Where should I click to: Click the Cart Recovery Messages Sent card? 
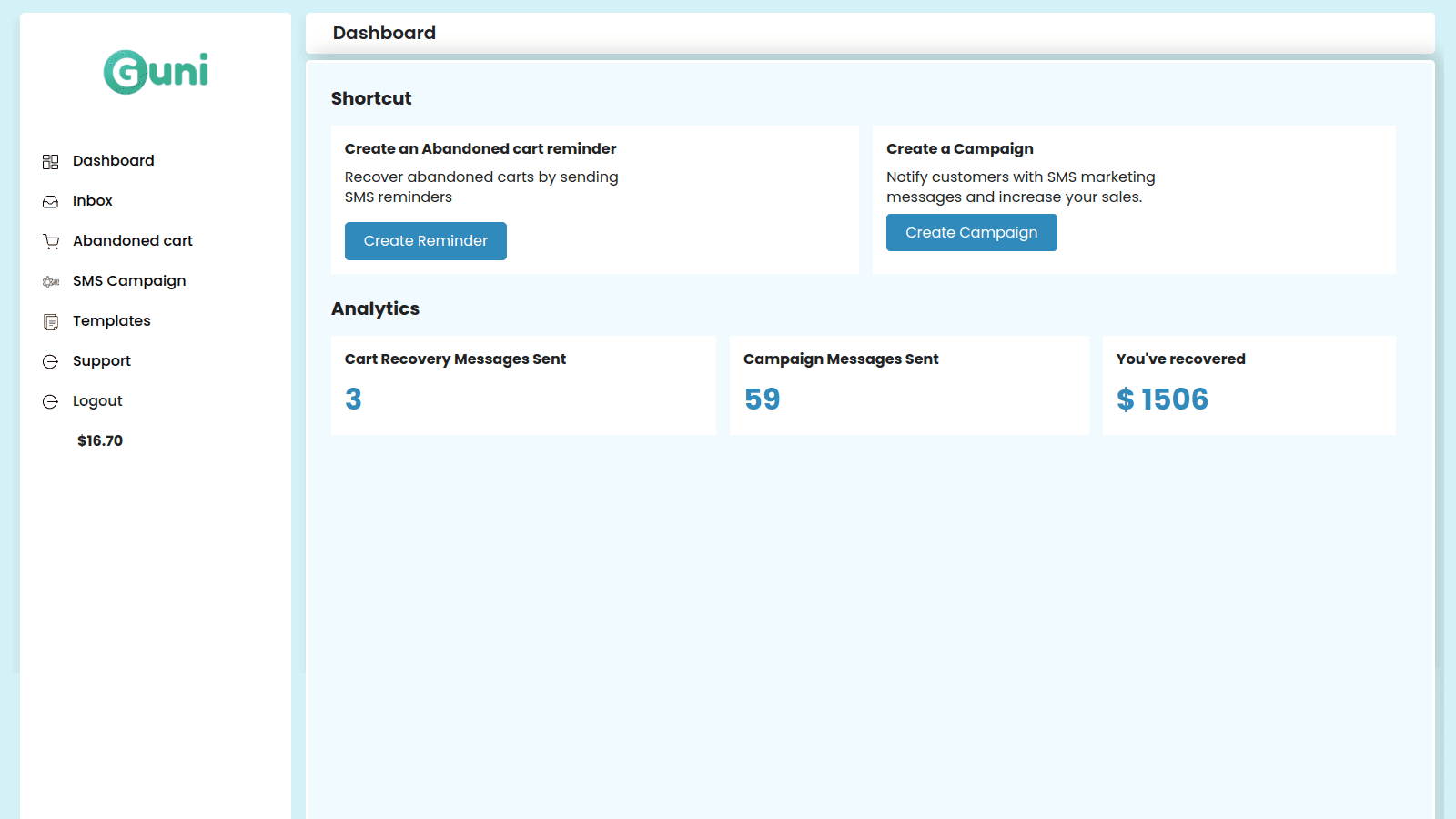523,384
